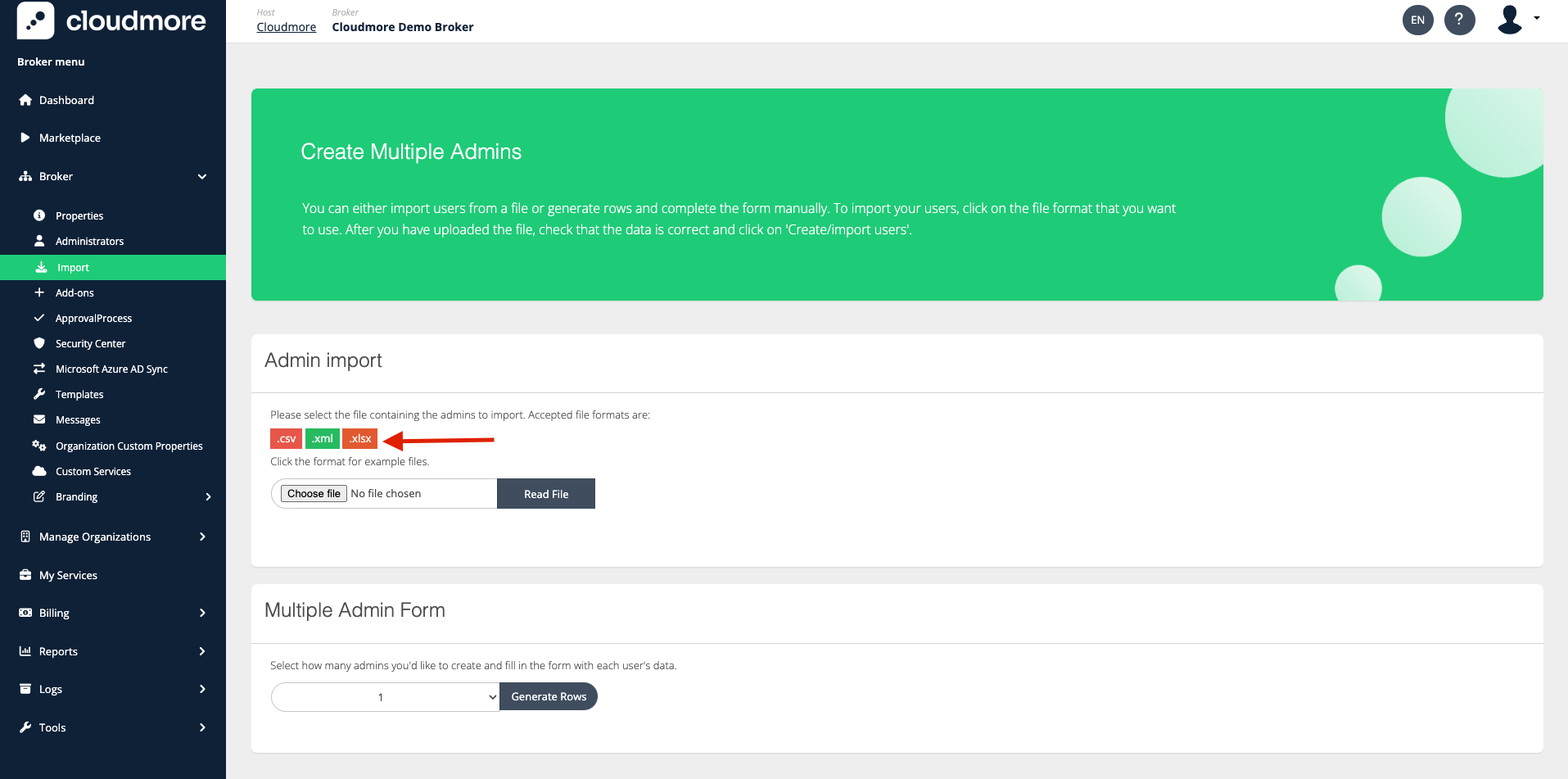Open Administrators in the sidebar
Viewport: 1568px width, 779px height.
(89, 241)
